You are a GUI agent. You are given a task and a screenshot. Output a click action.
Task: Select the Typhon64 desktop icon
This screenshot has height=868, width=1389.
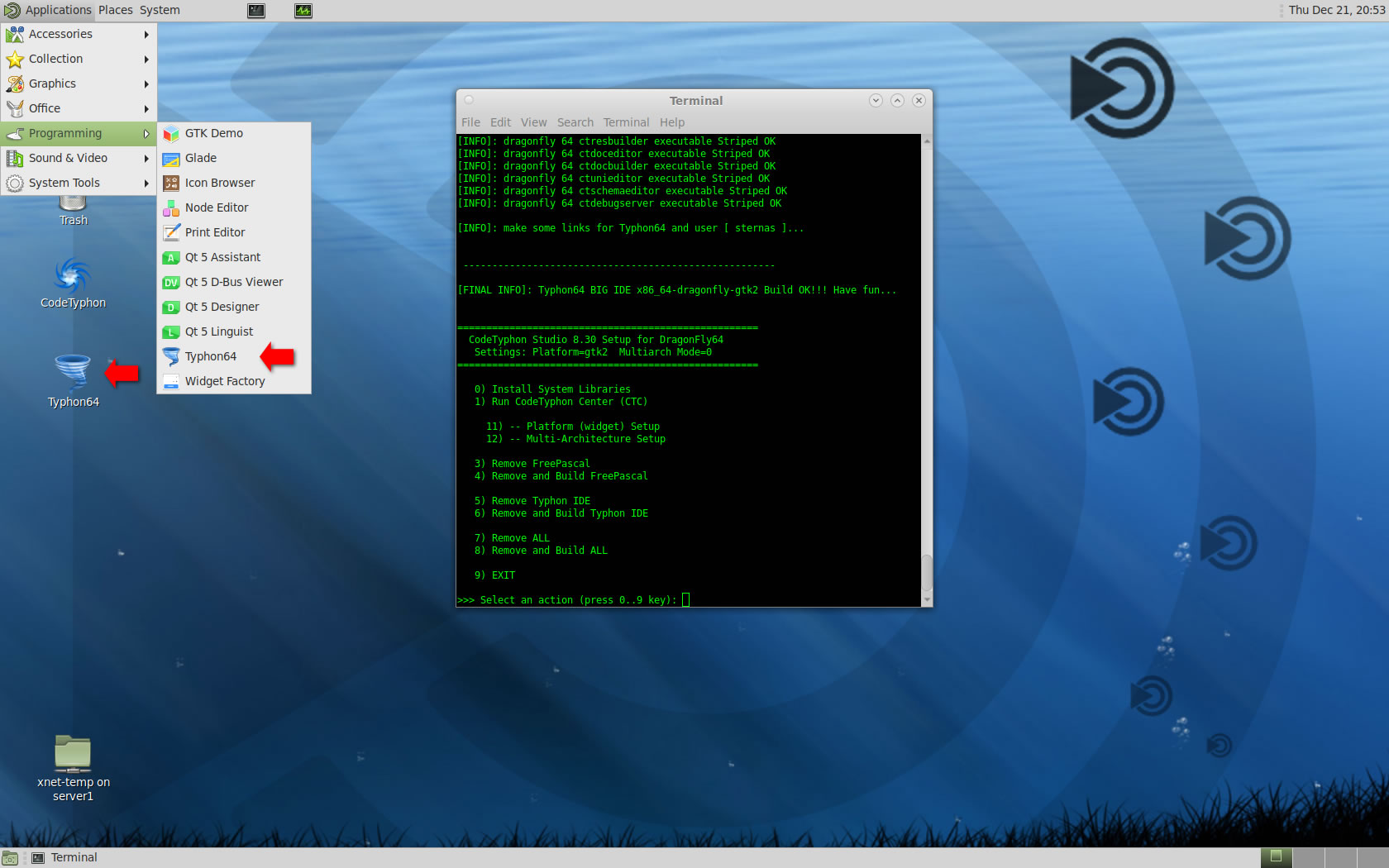point(73,372)
